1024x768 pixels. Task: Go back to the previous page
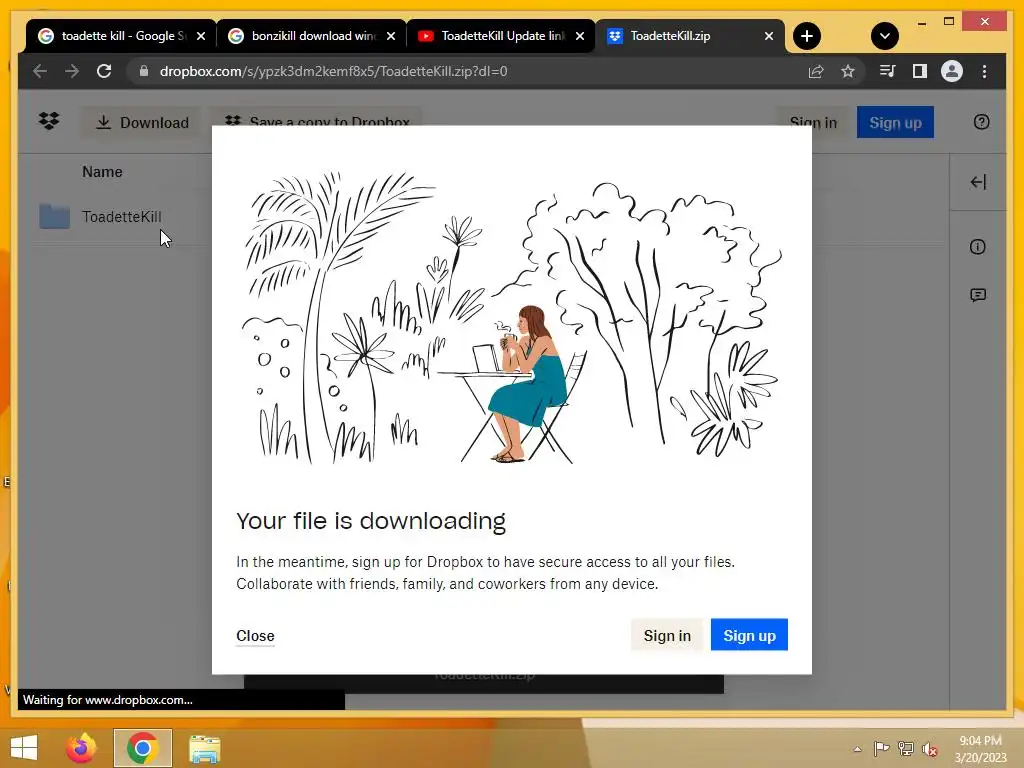40,71
